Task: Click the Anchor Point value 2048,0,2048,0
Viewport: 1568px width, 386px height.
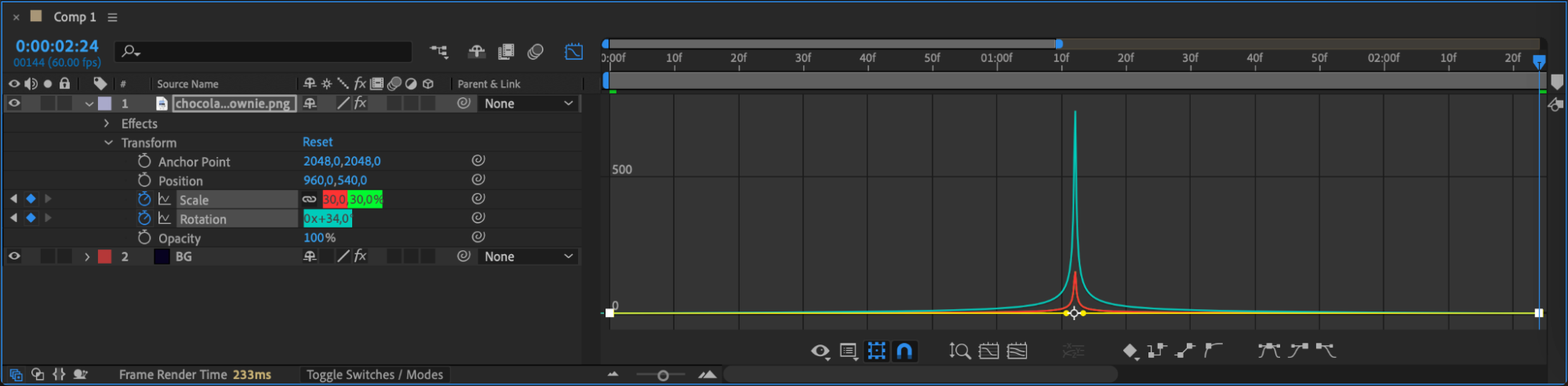Action: (x=342, y=161)
